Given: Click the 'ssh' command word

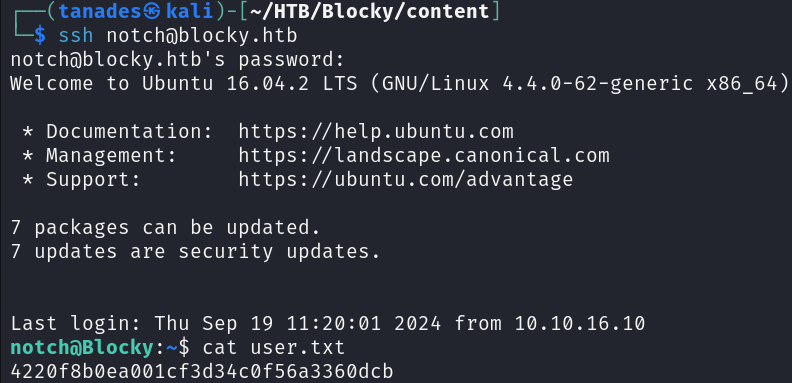Looking at the screenshot, I should tap(76, 36).
